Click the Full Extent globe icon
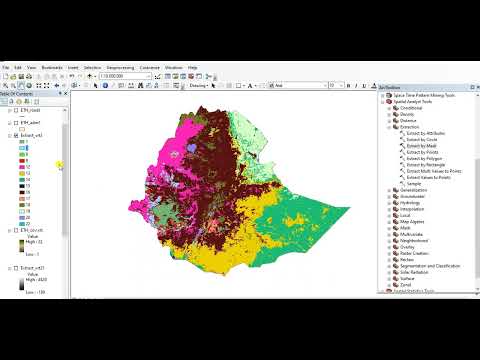The width and height of the screenshot is (480, 360). 29,86
